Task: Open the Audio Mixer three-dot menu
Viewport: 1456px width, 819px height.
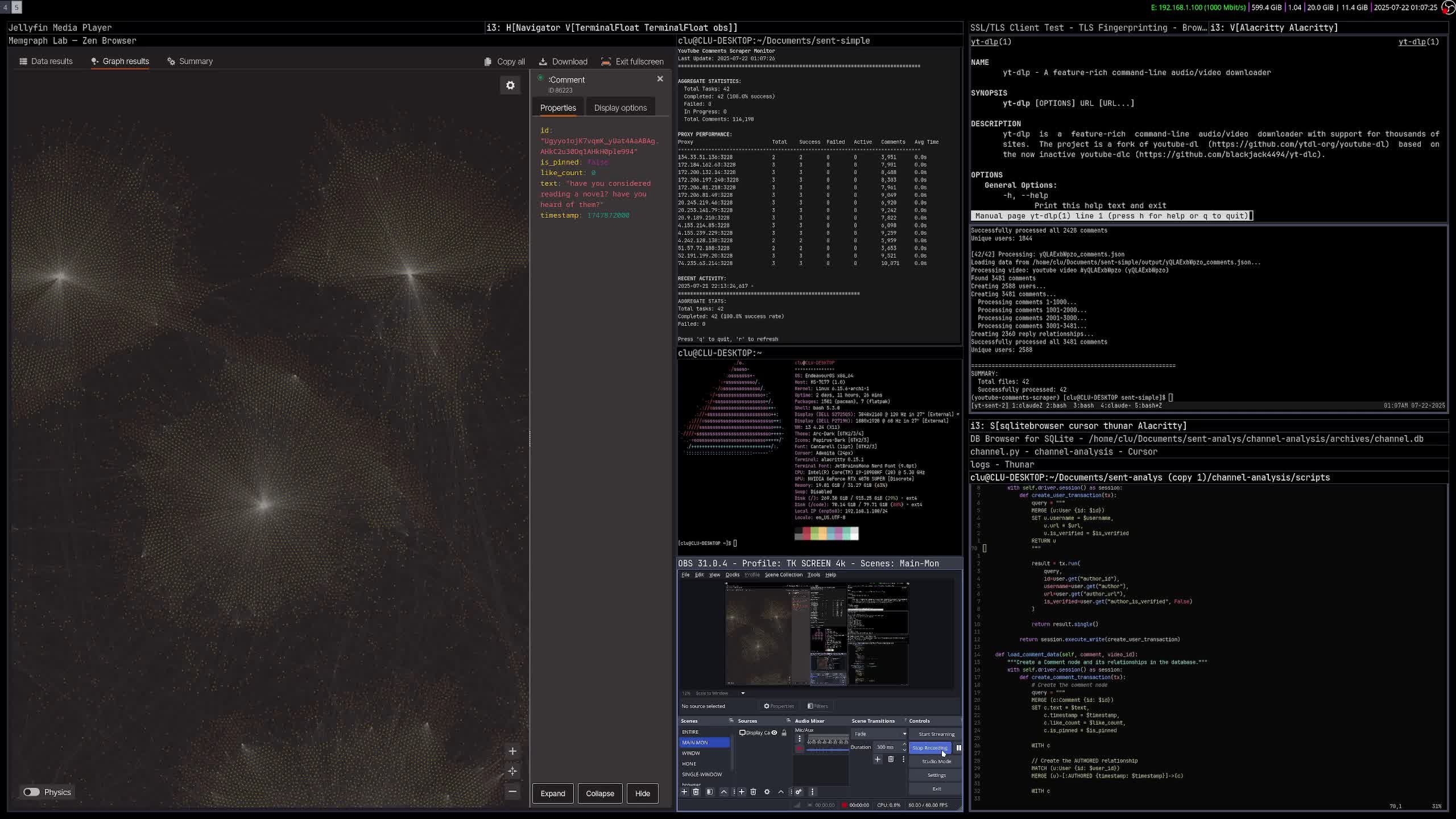Action: (x=812, y=792)
